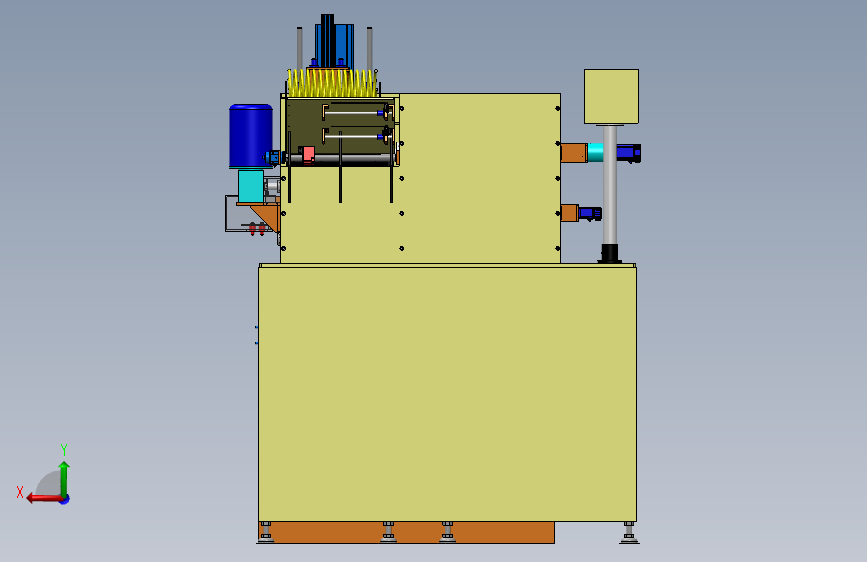Click the green Y axis arrow on triad
This screenshot has width=867, height=562.
tap(64, 478)
